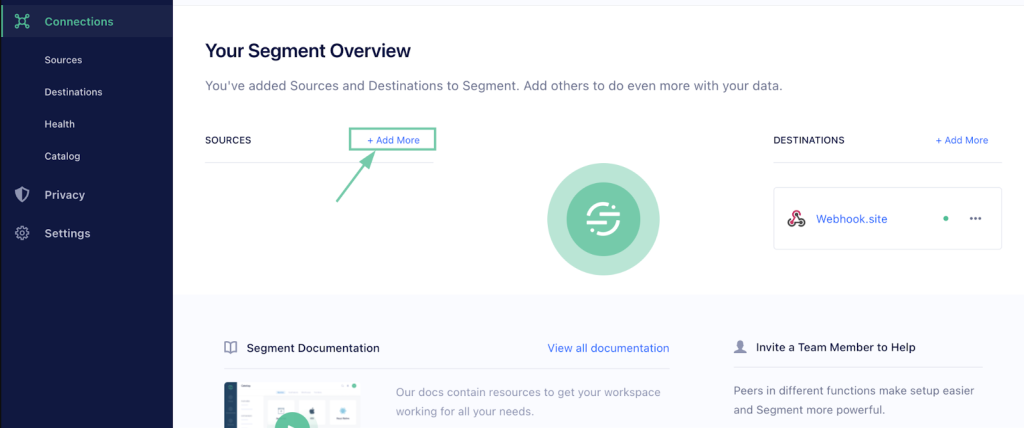
Task: Click the person icon beside Invite a Team Member
Action: (x=740, y=347)
